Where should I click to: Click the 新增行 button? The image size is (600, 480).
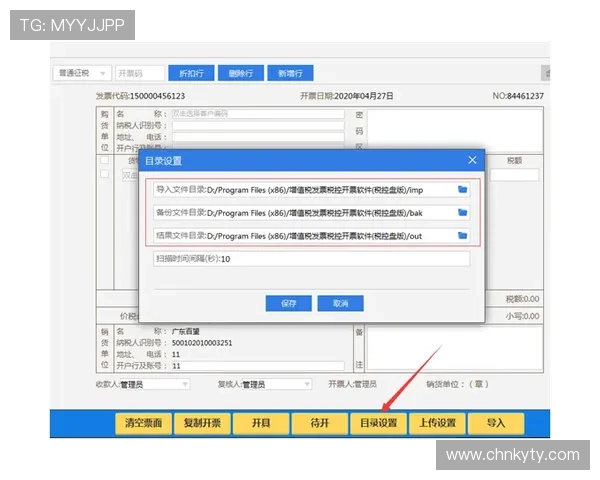tap(290, 73)
